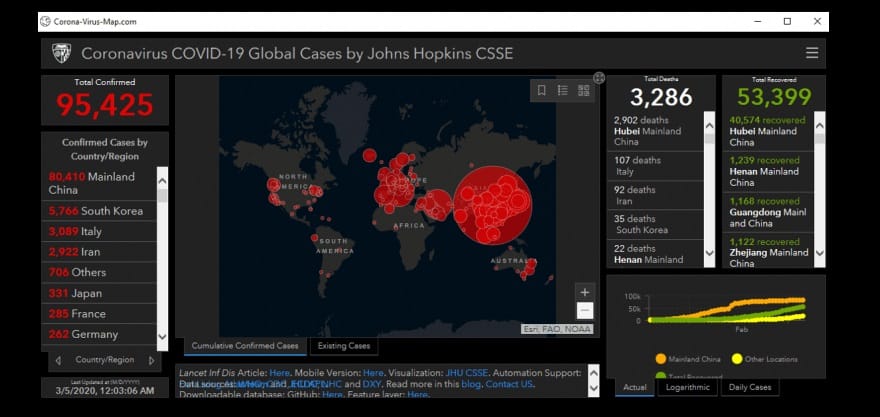Go to next Country/Region view arrow
The height and width of the screenshot is (417, 880).
click(151, 360)
